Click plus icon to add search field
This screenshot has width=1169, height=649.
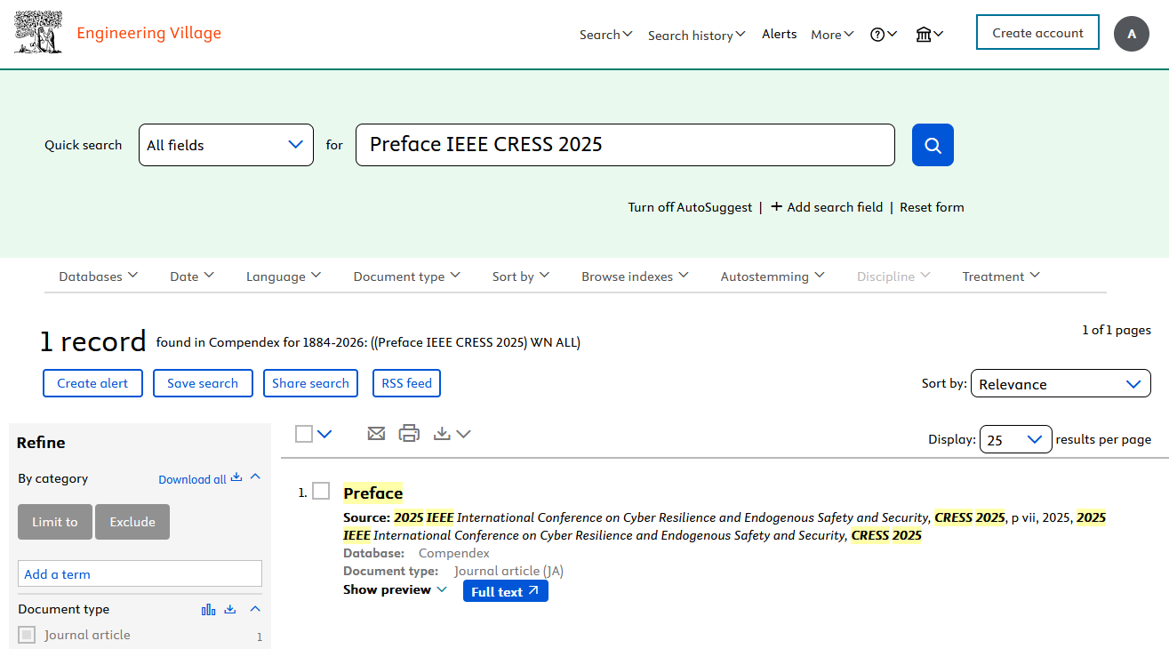[x=776, y=206]
